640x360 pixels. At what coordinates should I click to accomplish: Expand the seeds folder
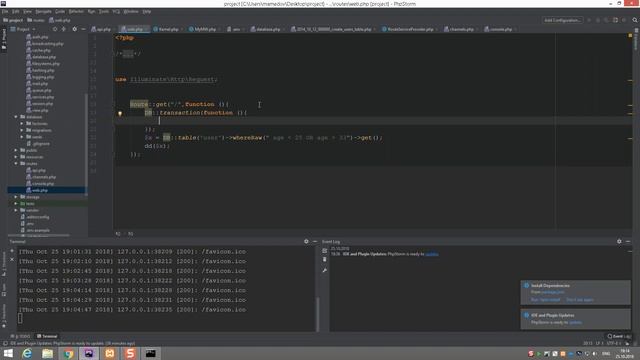[x=22, y=137]
